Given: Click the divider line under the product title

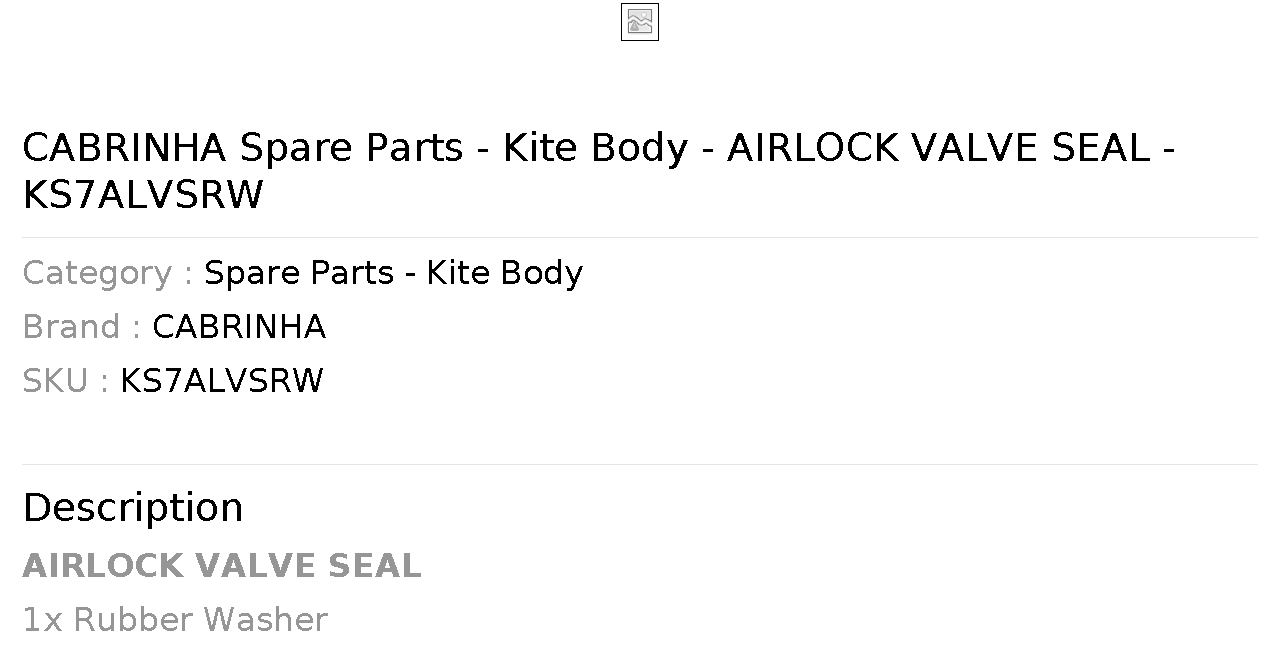Looking at the screenshot, I should tap(640, 237).
